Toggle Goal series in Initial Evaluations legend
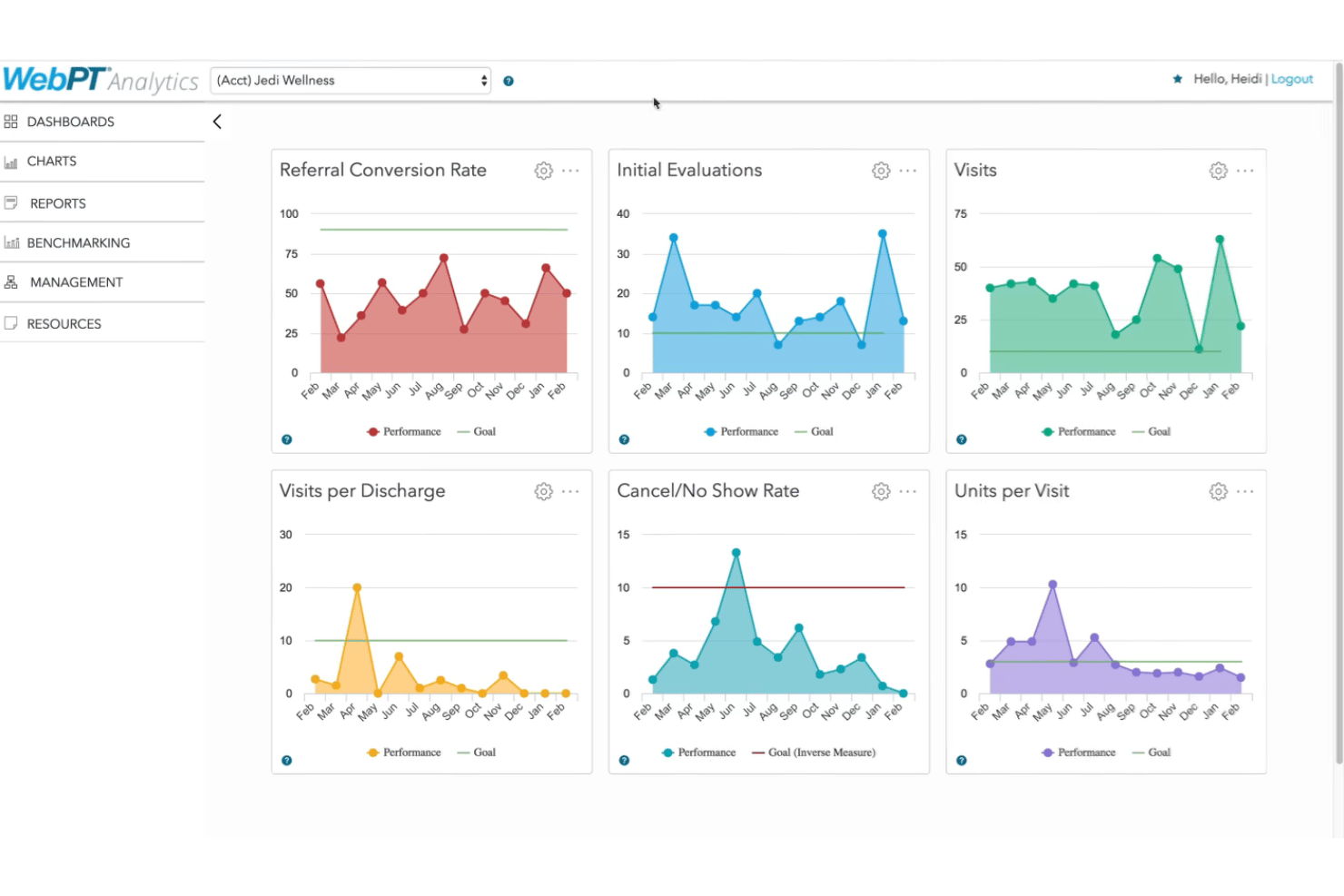The height and width of the screenshot is (896, 1344). point(814,431)
